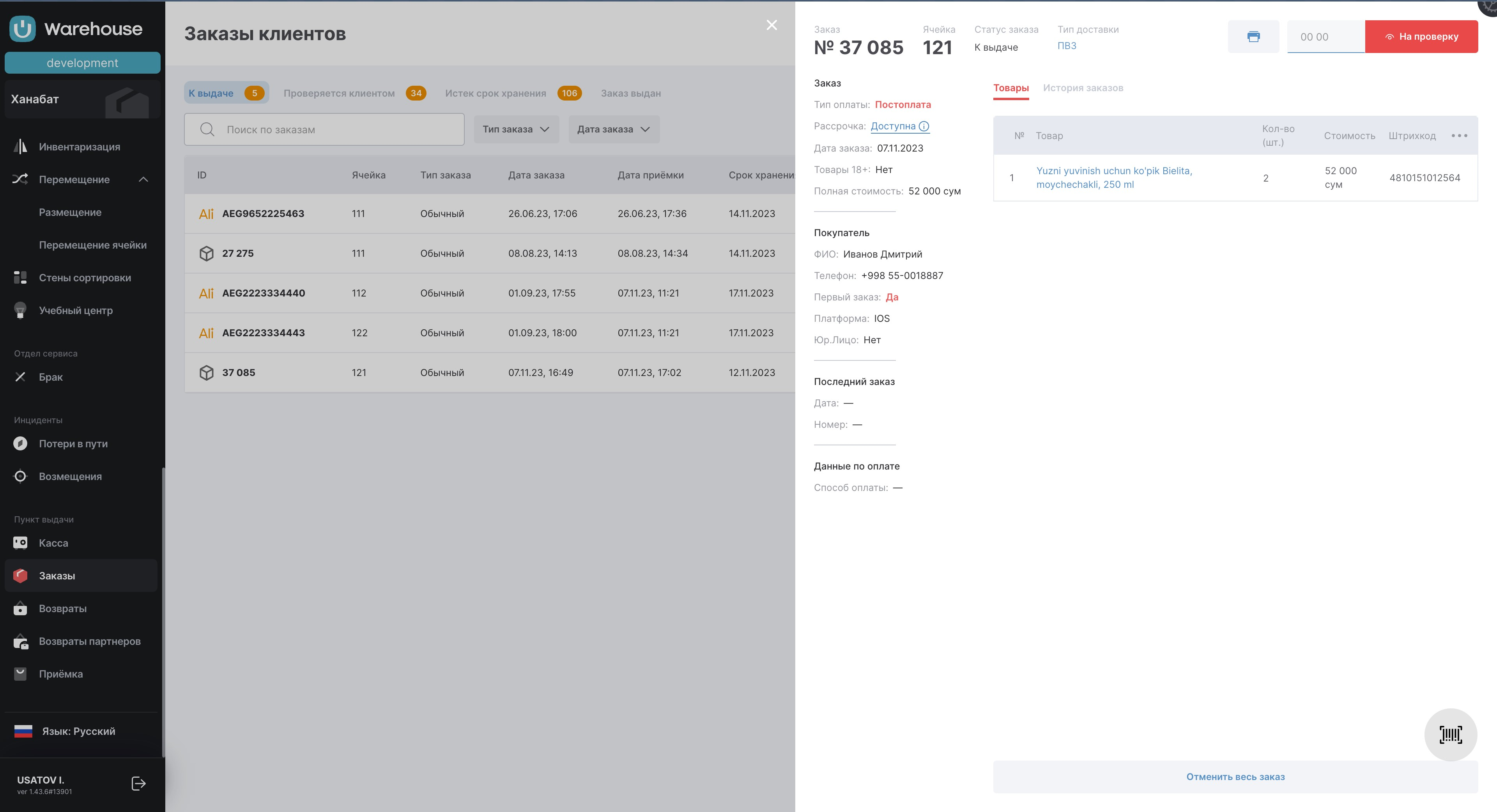The width and height of the screenshot is (1497, 812).
Task: Click the info icon next to Доступна
Action: coord(924,126)
